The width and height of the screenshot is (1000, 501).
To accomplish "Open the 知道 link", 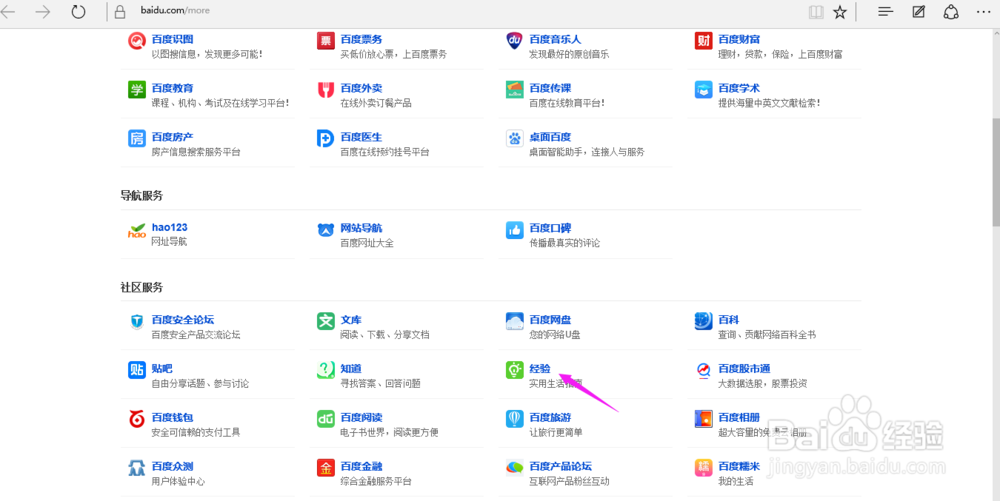I will [x=351, y=368].
